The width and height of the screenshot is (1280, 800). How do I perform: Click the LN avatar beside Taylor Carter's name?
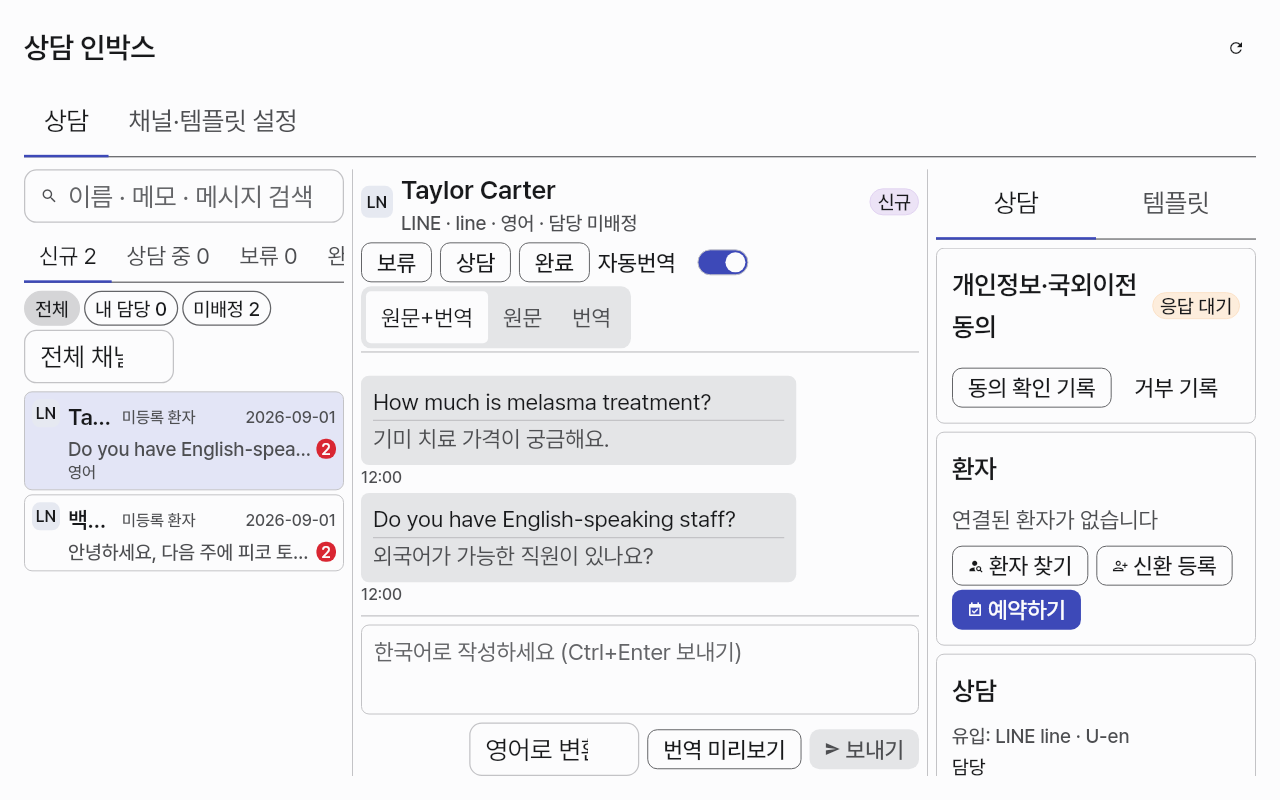(377, 202)
